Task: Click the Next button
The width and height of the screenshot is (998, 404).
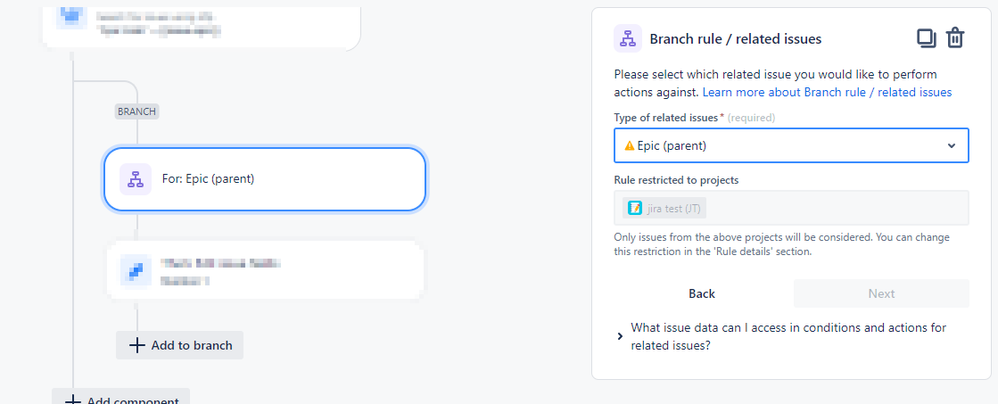Action: (881, 293)
